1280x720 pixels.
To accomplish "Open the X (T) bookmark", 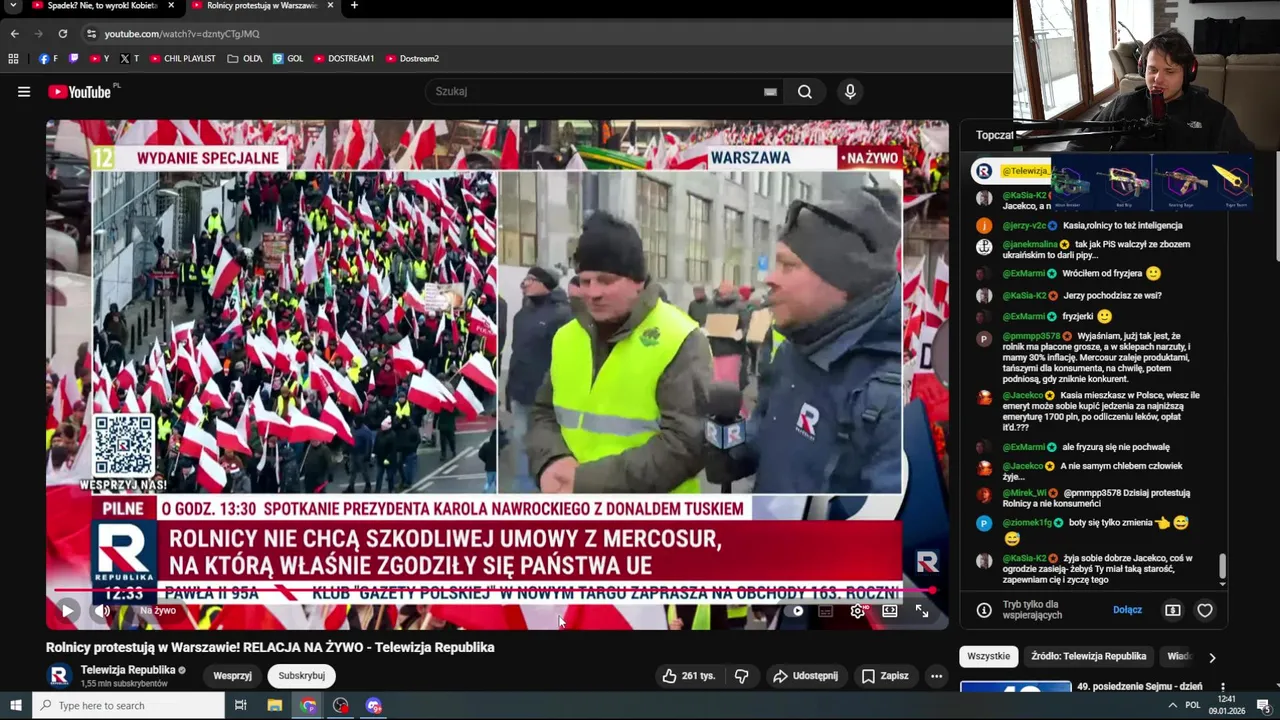I will coord(129,59).
